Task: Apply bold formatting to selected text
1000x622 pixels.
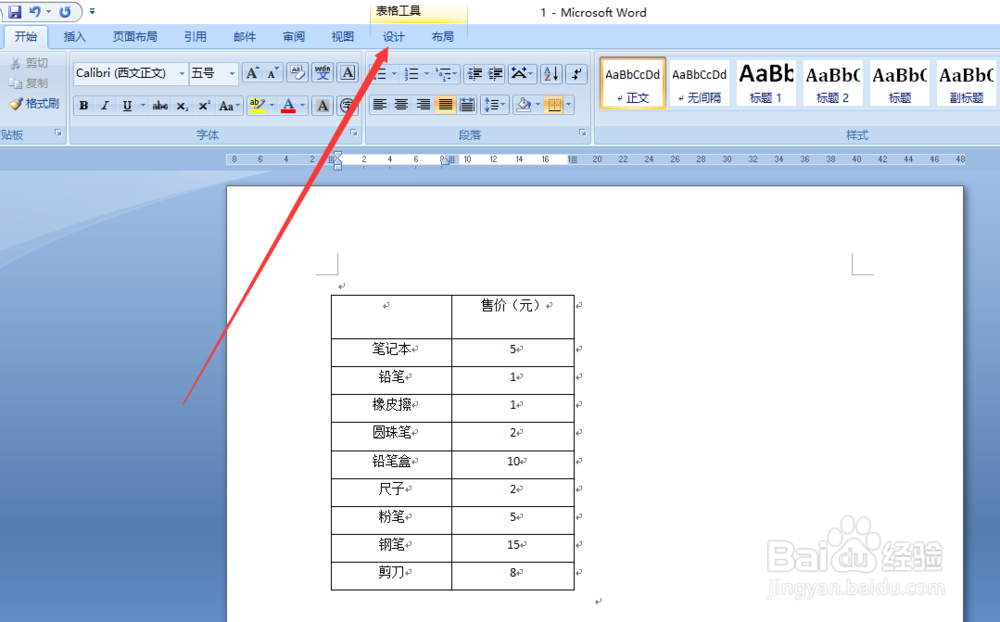Action: (x=84, y=104)
